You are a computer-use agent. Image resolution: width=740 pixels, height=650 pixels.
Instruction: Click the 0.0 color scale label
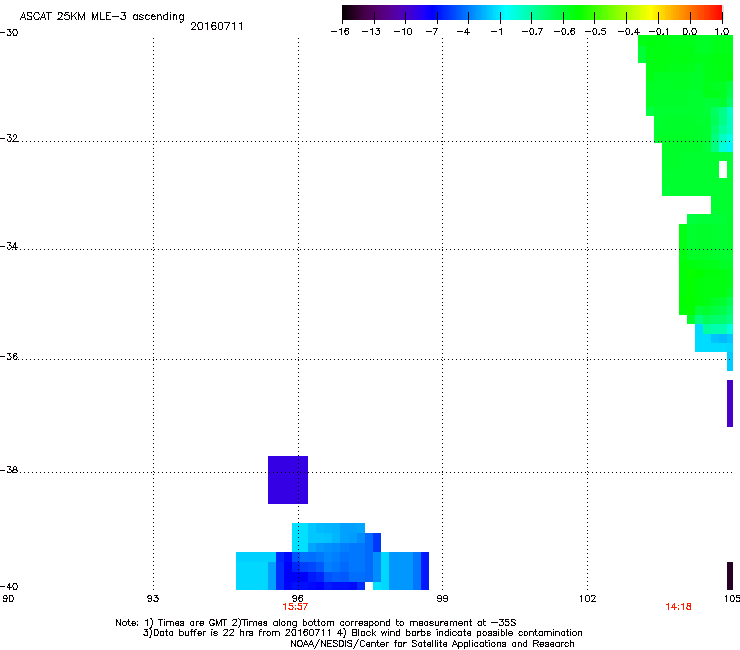[x=690, y=32]
